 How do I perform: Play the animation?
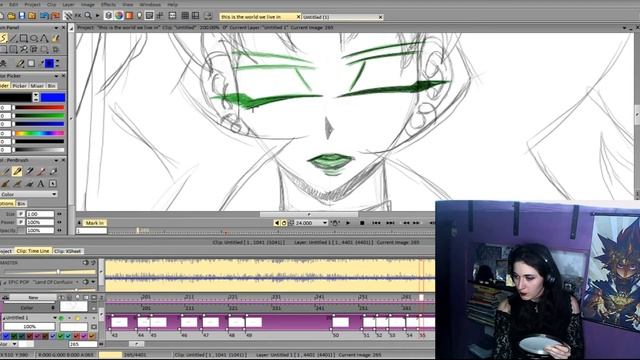pyautogui.click(x=348, y=223)
